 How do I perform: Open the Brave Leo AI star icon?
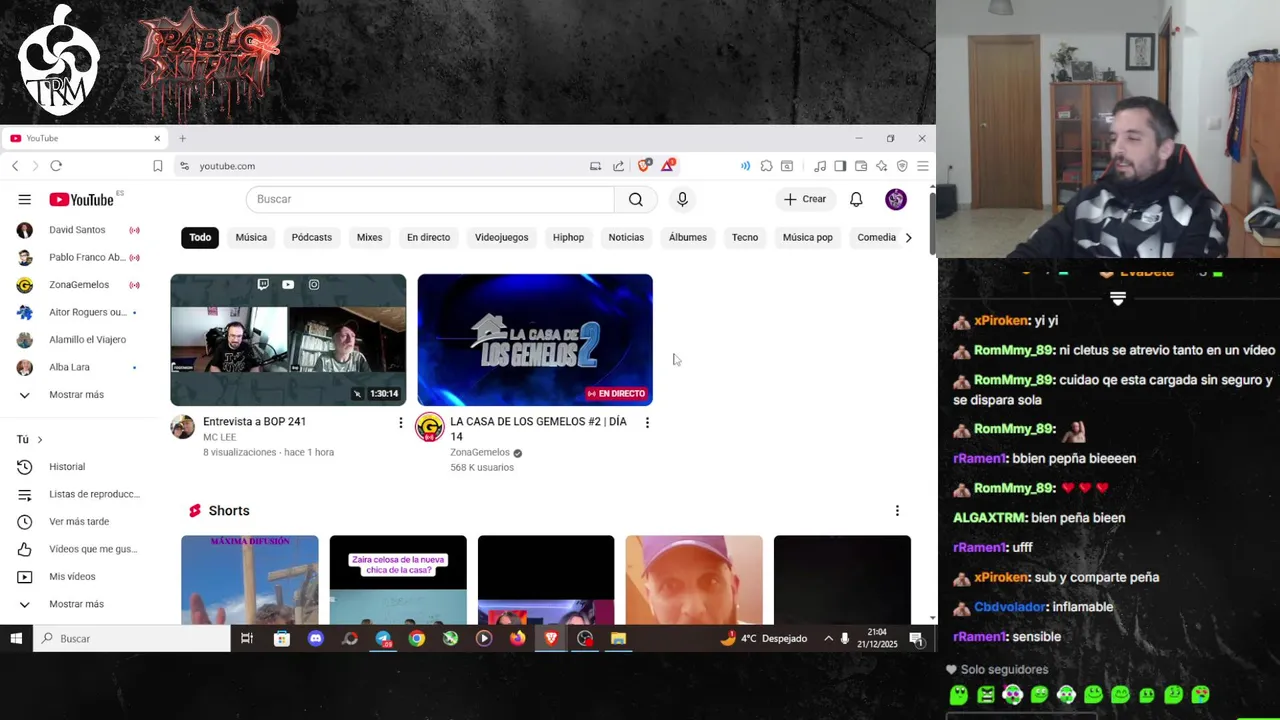point(881,166)
